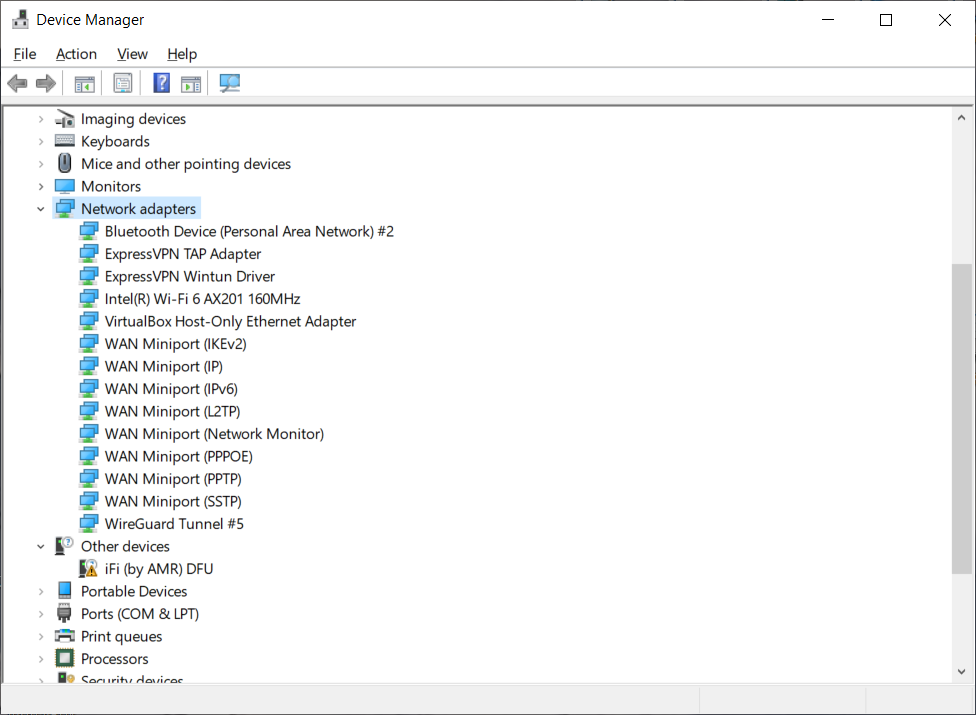
Task: Collapse the Other devices category
Action: (41, 547)
